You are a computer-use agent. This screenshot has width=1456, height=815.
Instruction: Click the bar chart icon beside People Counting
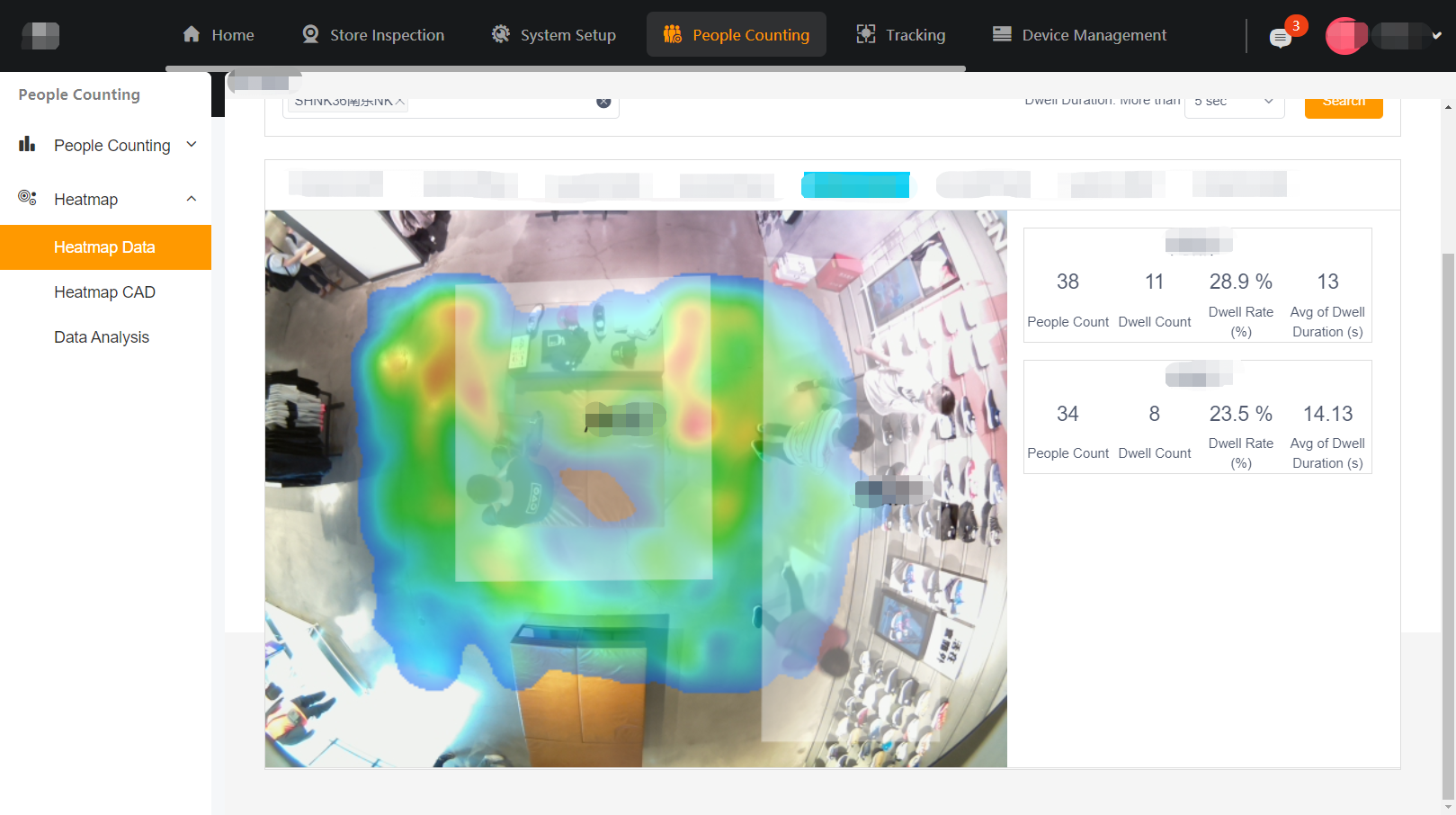point(27,144)
